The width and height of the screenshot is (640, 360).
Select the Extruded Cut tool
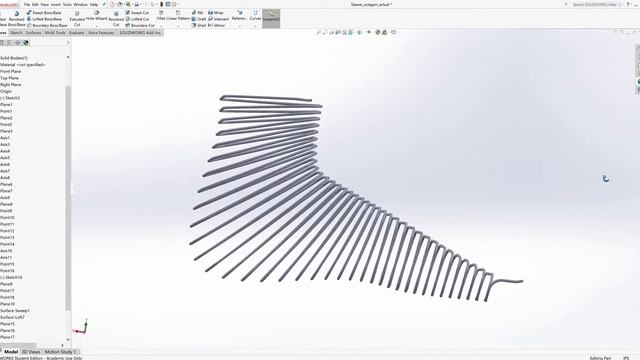pyautogui.click(x=77, y=19)
